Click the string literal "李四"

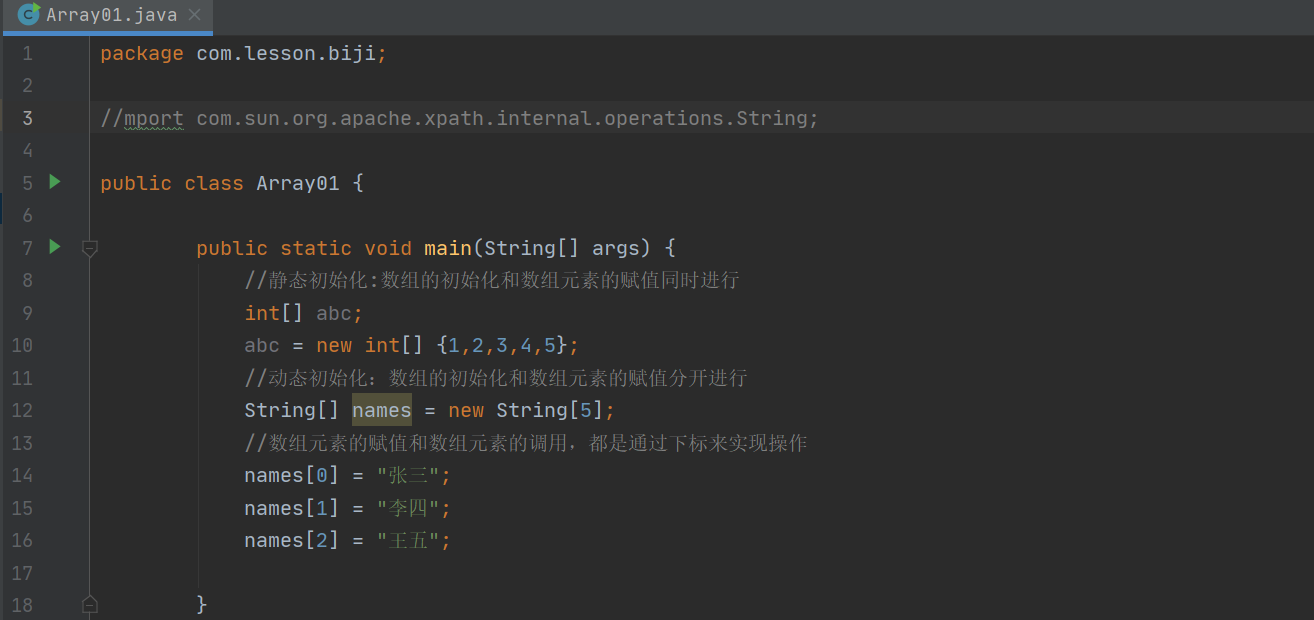tap(408, 508)
